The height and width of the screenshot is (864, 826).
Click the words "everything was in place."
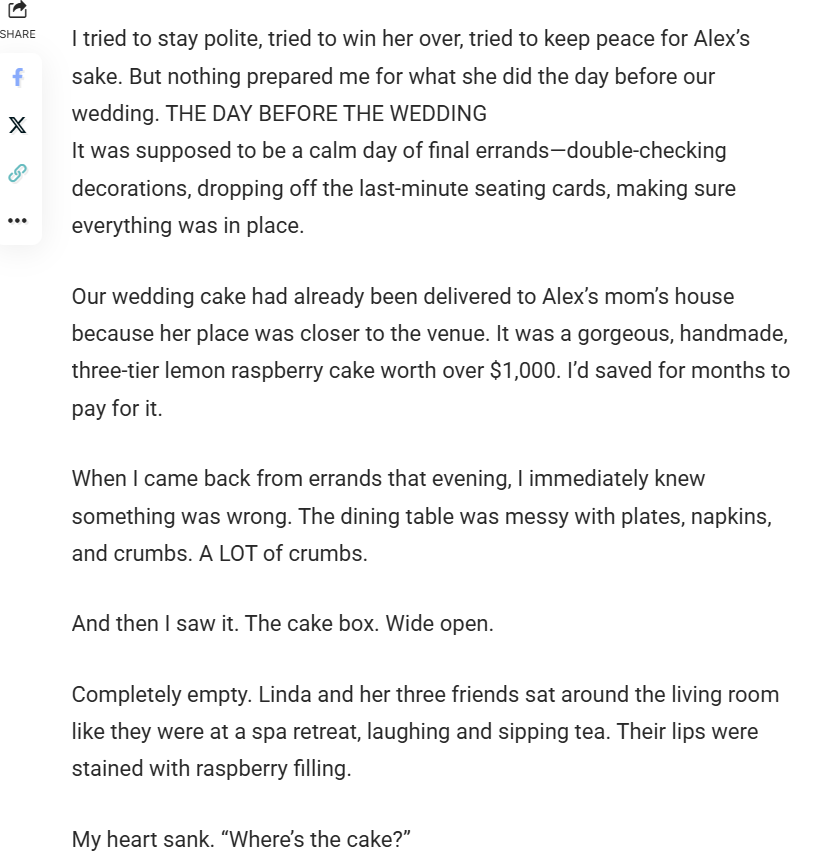click(187, 226)
